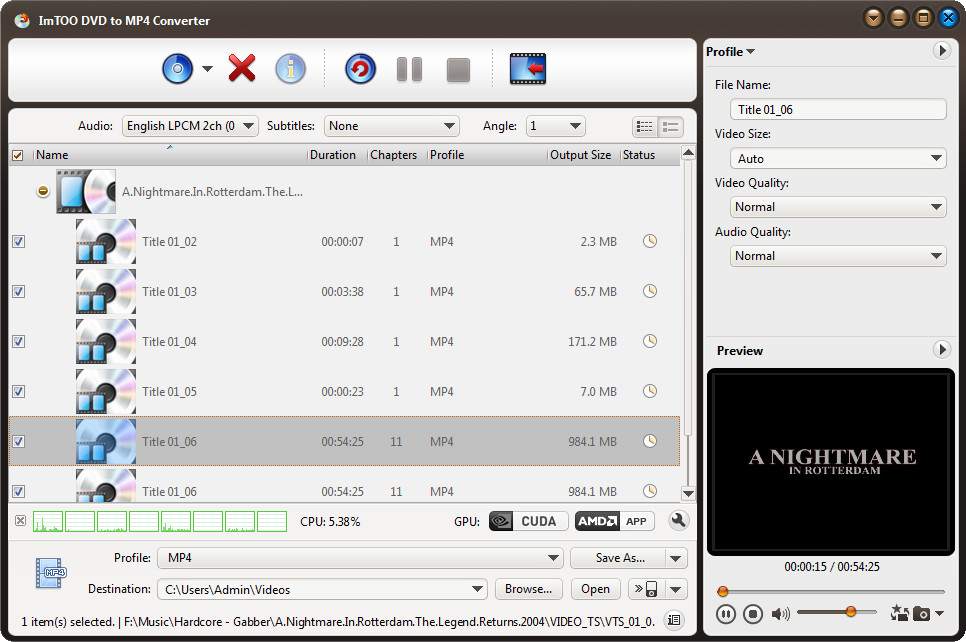The width and height of the screenshot is (966, 642).
Task: Open the export device dropdown arrow
Action: 676,589
